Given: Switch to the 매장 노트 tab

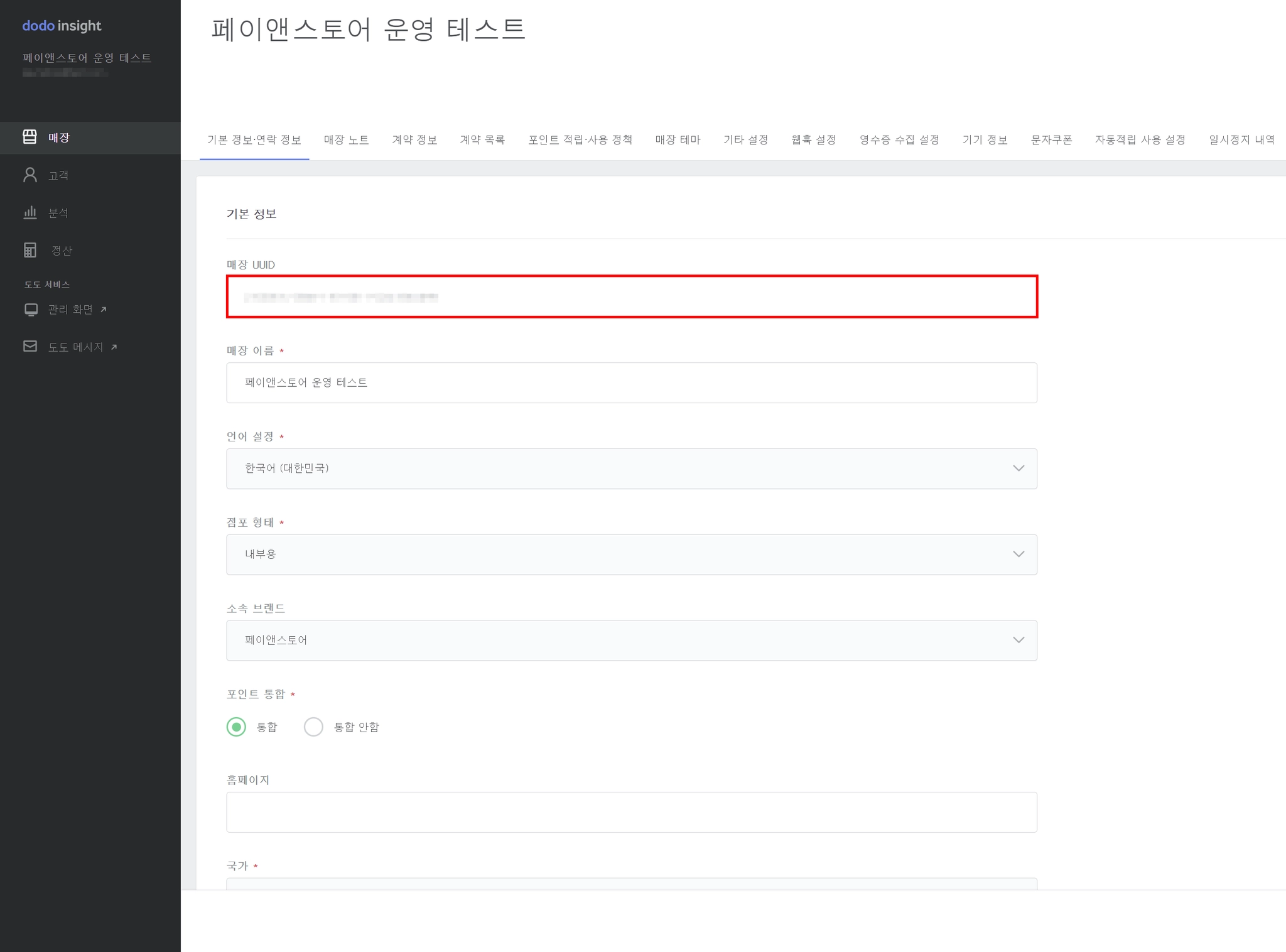Looking at the screenshot, I should (x=346, y=140).
